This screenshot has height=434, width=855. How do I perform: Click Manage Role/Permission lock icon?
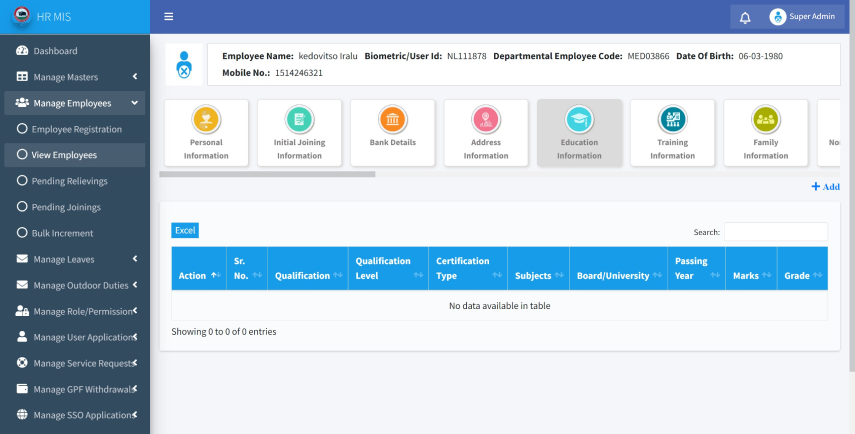pyautogui.click(x=22, y=311)
